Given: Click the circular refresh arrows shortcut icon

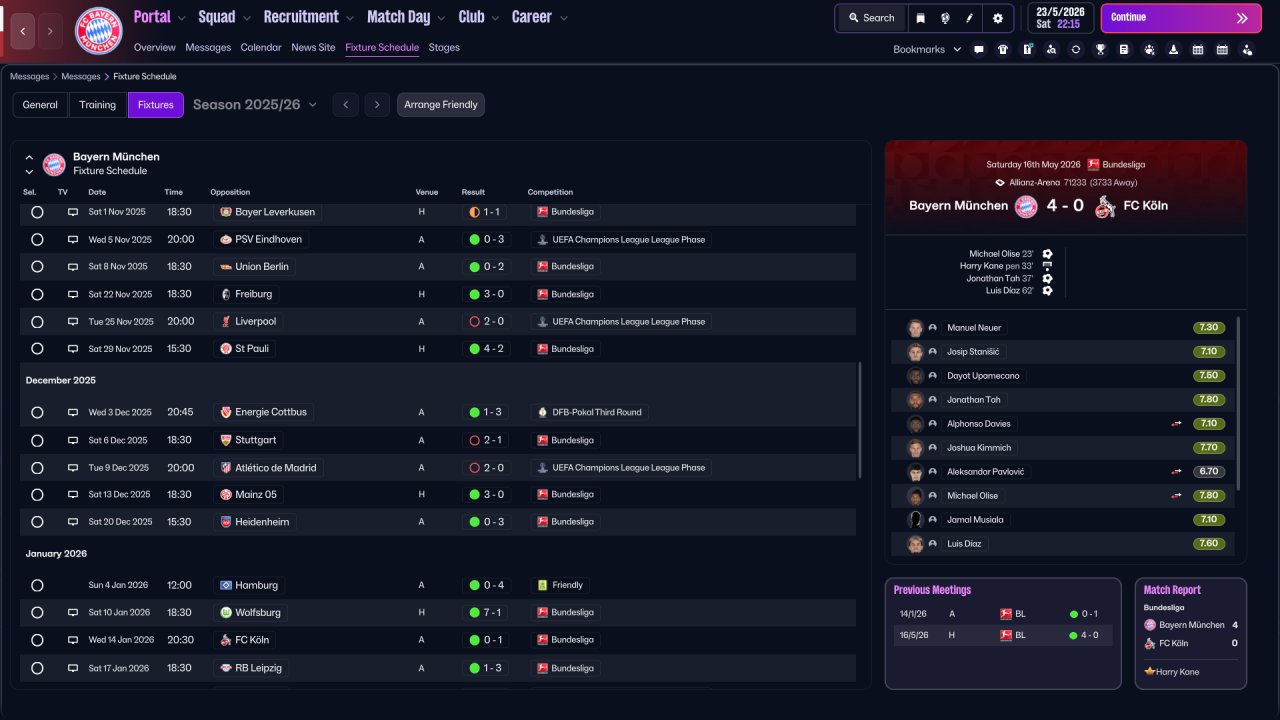Looking at the screenshot, I should coord(1076,49).
